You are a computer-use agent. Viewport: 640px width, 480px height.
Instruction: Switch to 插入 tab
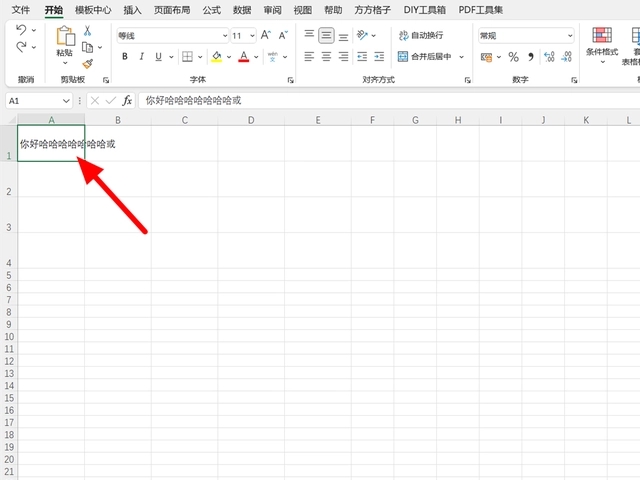[132, 10]
